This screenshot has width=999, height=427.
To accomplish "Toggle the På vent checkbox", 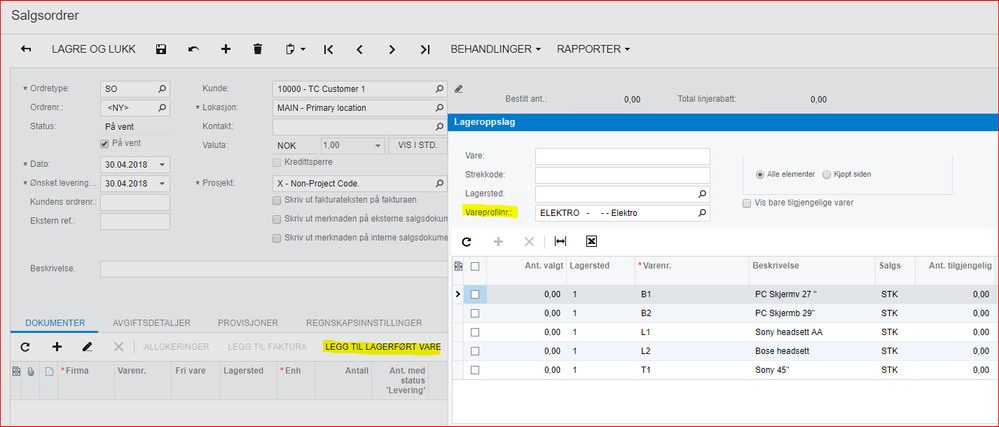I will pos(105,144).
